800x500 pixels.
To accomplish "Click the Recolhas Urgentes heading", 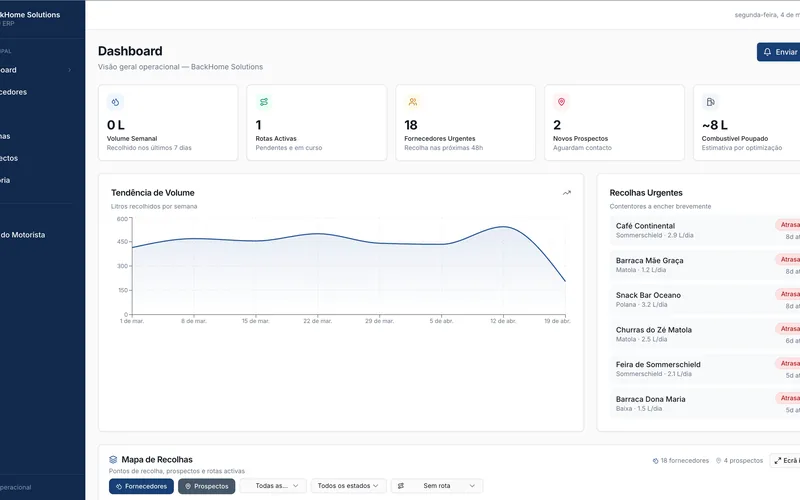I will click(x=646, y=193).
